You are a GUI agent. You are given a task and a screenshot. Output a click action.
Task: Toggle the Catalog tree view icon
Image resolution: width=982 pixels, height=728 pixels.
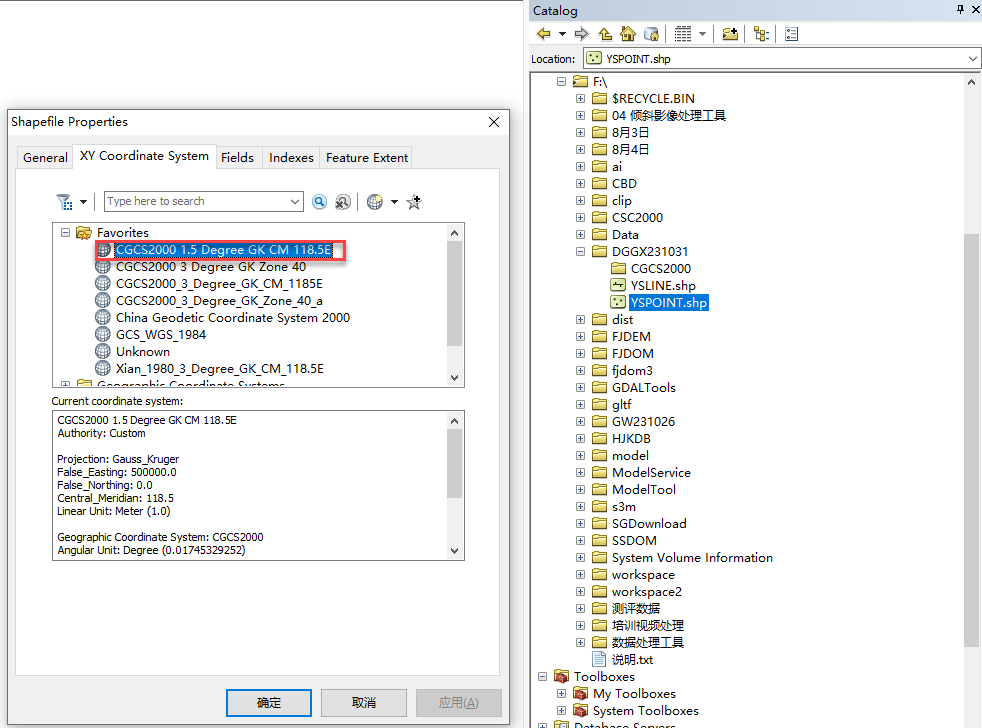pyautogui.click(x=761, y=34)
